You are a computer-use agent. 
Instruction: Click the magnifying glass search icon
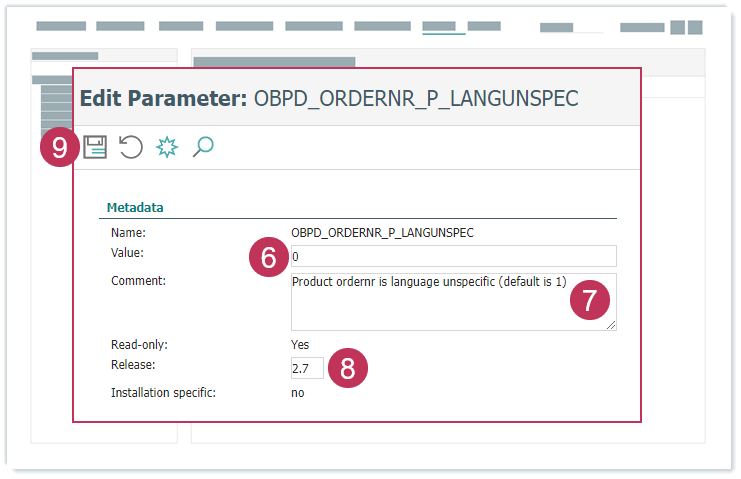(203, 148)
